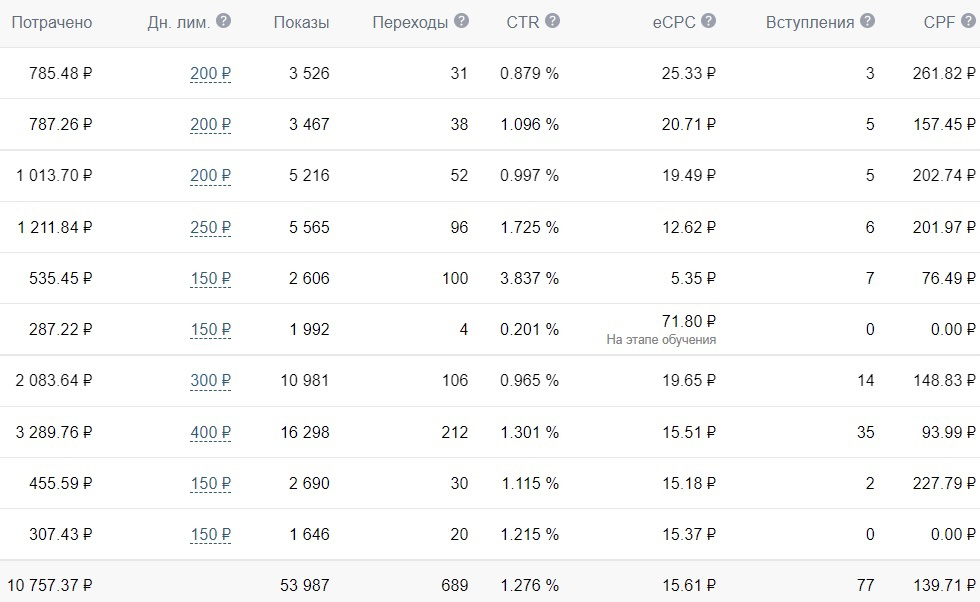
Task: Edit the 200 ₽ limit in first row
Action: coord(211,73)
